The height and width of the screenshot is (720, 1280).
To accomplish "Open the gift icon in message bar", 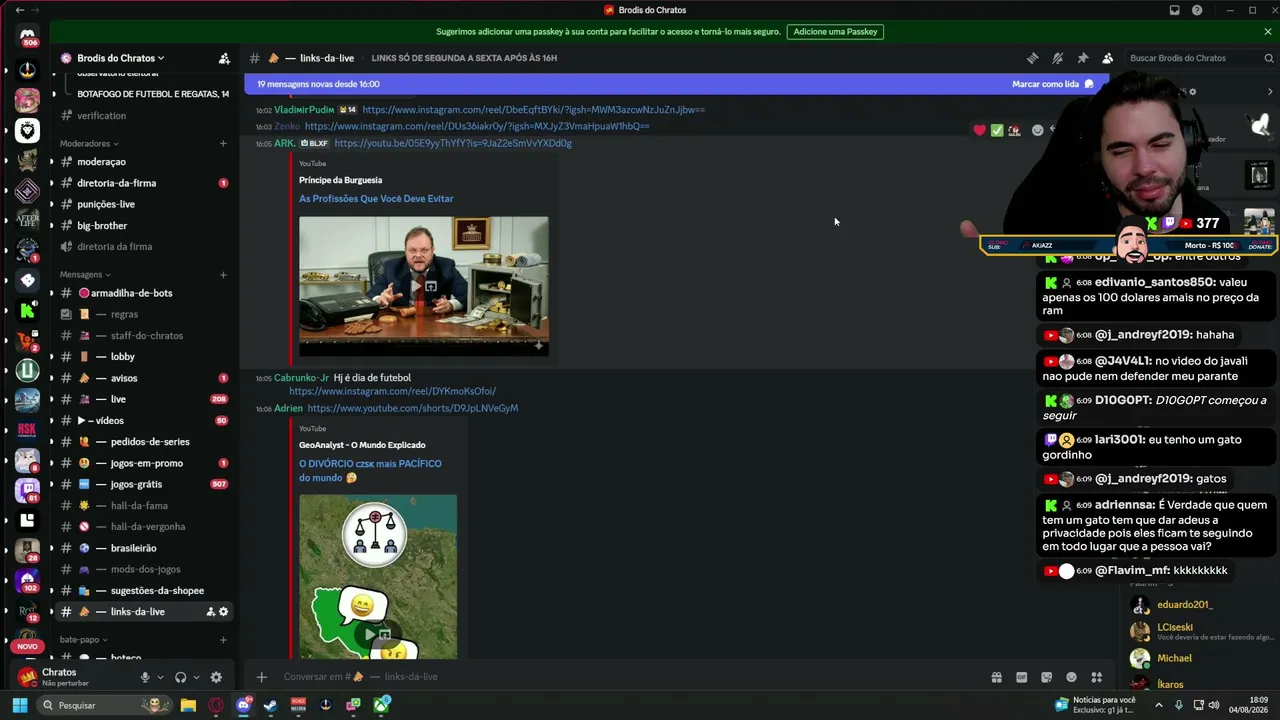I will tap(997, 677).
